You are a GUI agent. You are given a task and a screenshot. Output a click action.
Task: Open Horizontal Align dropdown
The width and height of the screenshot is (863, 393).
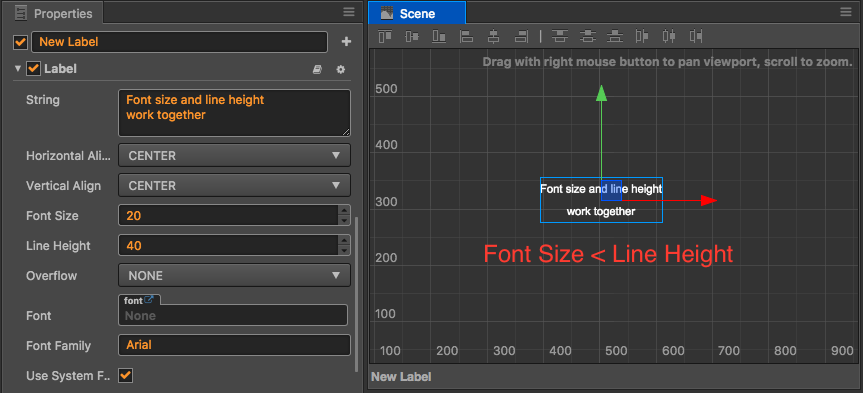coord(234,156)
